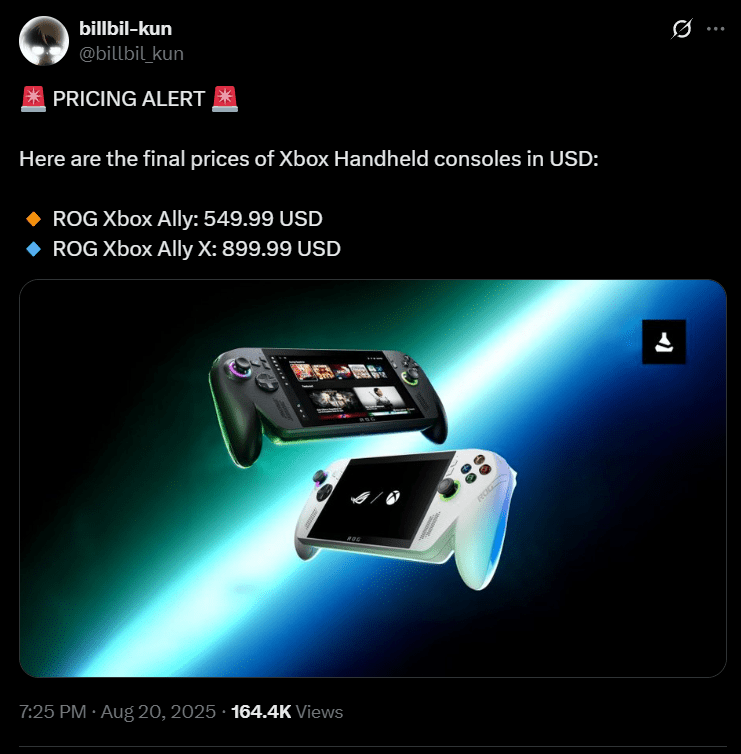Image resolution: width=741 pixels, height=754 pixels.
Task: Open the @billbil_kun handle link
Action: [131, 53]
